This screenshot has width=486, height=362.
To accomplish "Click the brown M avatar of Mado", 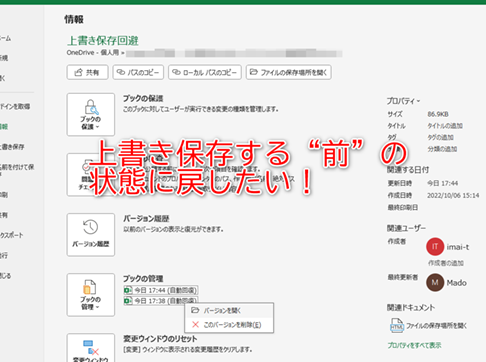I will point(435,283).
